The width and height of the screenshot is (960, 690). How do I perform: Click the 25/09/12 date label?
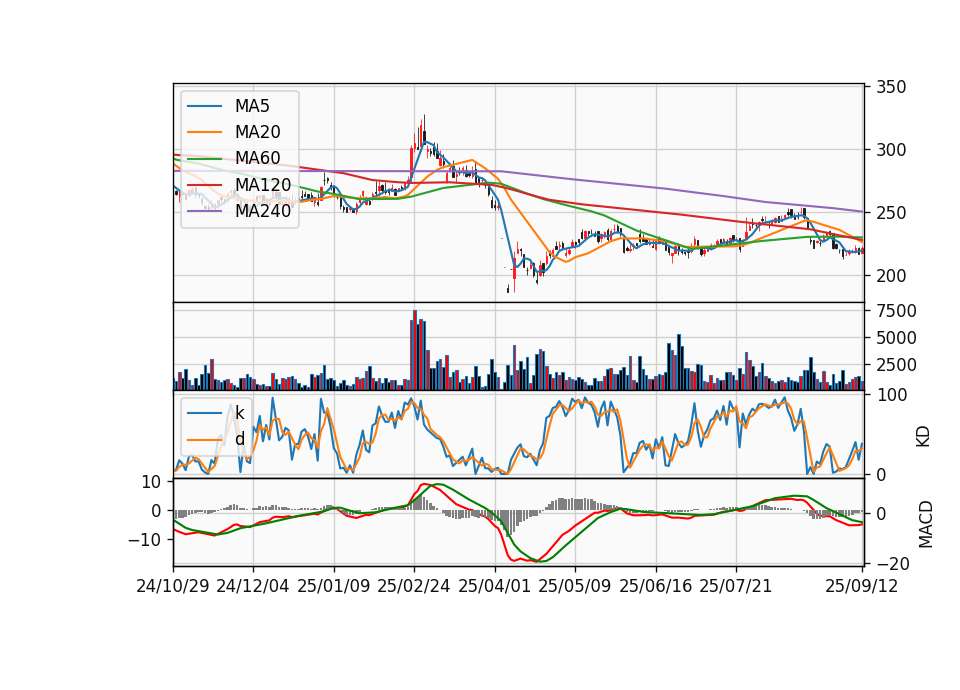[862, 586]
